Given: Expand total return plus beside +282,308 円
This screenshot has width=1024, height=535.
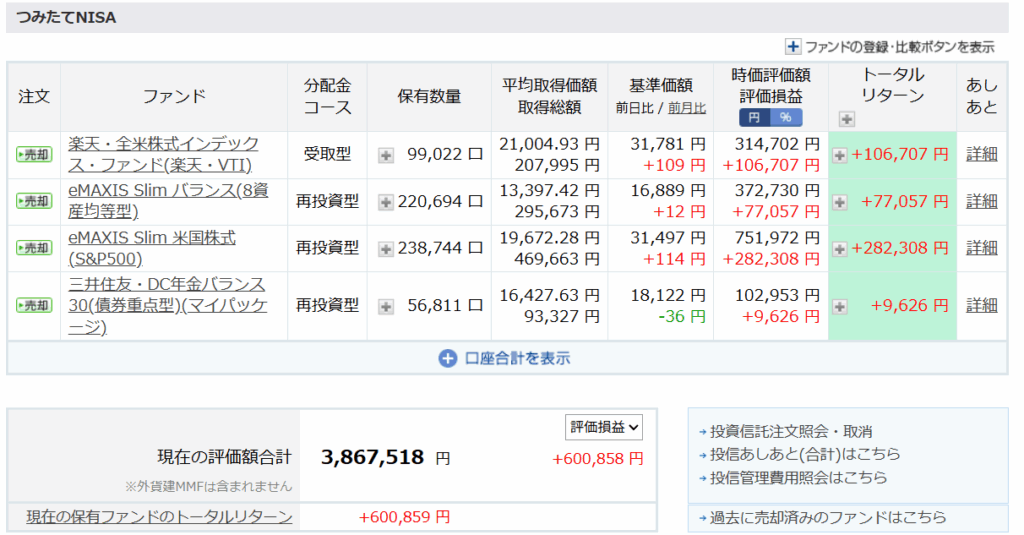Looking at the screenshot, I should pos(840,249).
